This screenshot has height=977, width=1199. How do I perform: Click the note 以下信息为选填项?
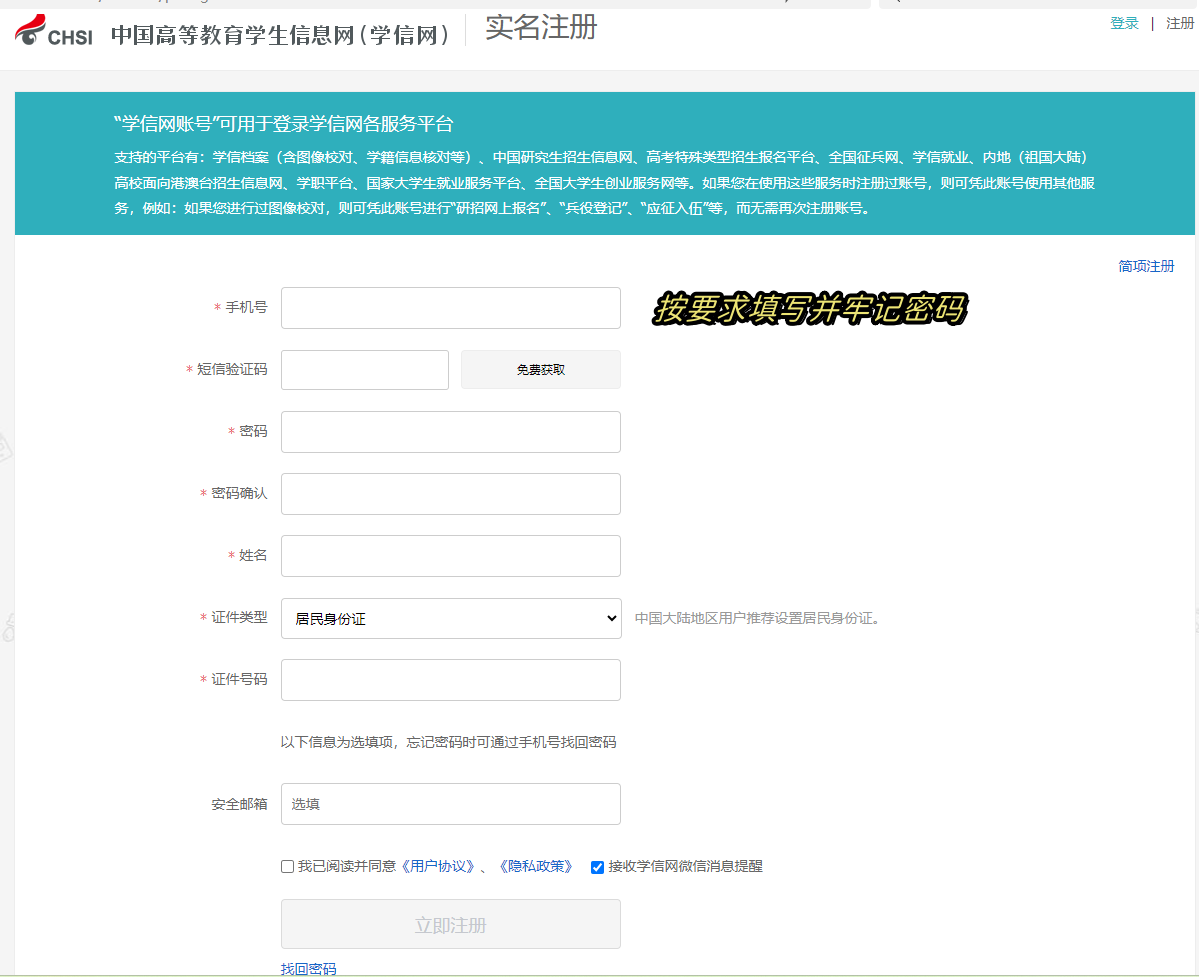pyautogui.click(x=448, y=742)
